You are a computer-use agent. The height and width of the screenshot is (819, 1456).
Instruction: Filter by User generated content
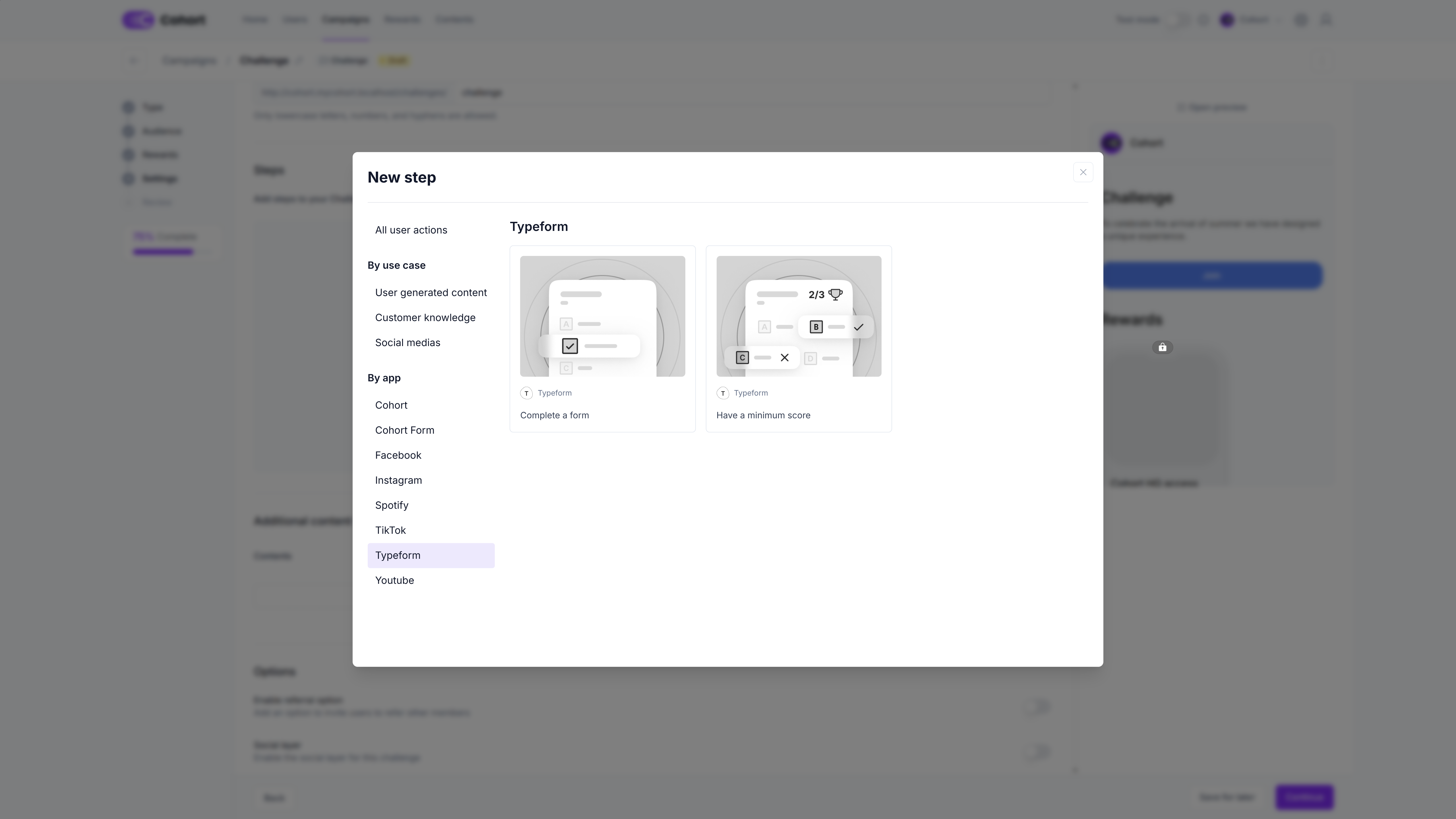point(431,293)
